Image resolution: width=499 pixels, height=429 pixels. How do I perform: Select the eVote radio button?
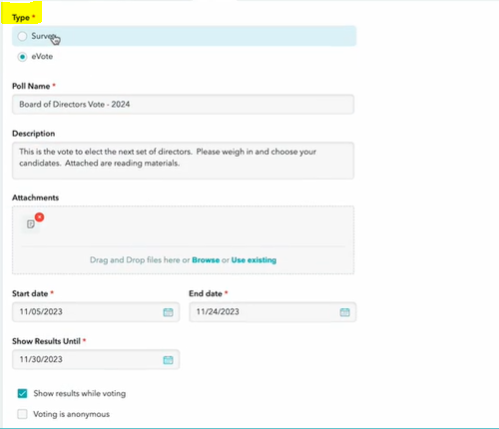(x=22, y=57)
